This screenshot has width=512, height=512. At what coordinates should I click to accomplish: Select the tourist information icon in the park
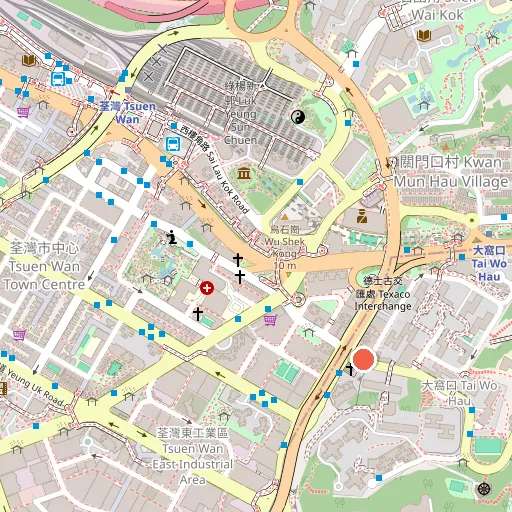tap(172, 237)
